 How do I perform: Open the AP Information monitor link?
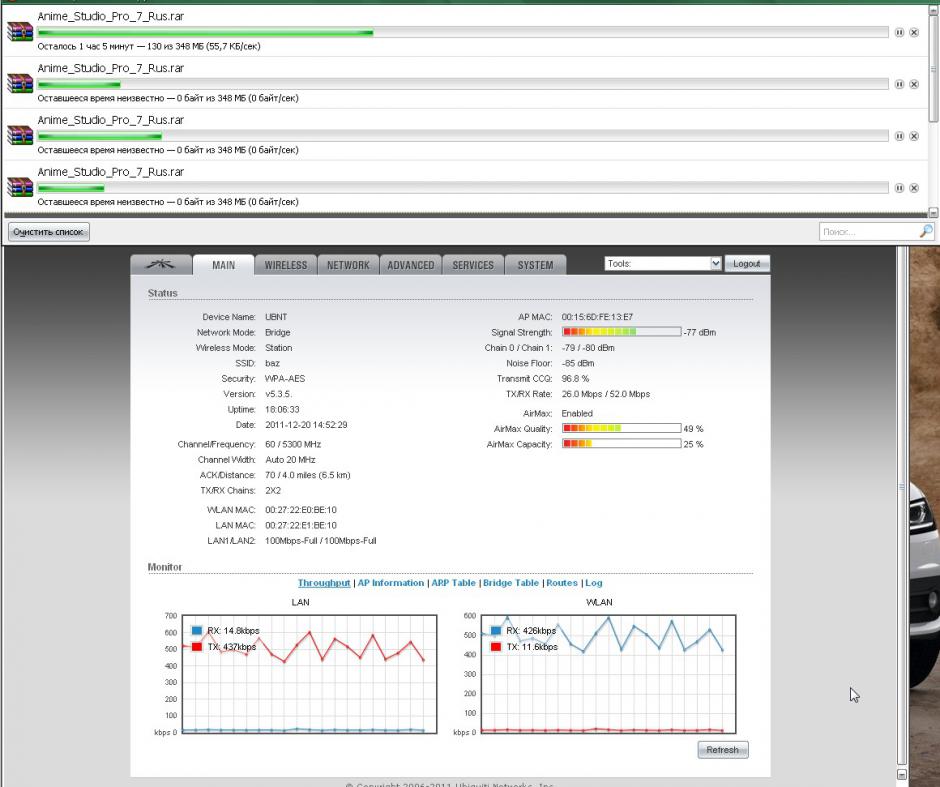pos(391,583)
